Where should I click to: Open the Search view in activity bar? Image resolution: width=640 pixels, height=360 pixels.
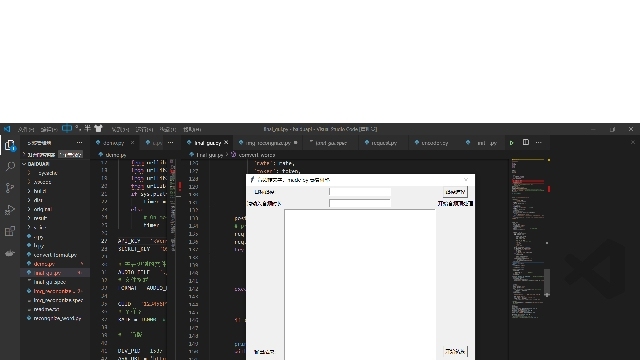[x=10, y=166]
